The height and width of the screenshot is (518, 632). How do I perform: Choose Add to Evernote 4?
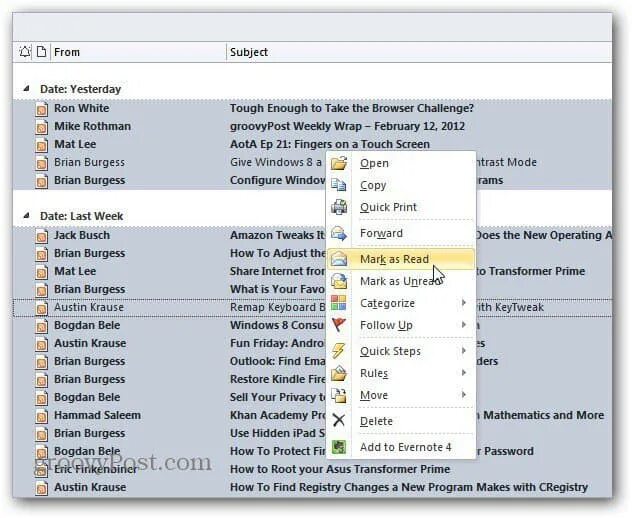(400, 447)
